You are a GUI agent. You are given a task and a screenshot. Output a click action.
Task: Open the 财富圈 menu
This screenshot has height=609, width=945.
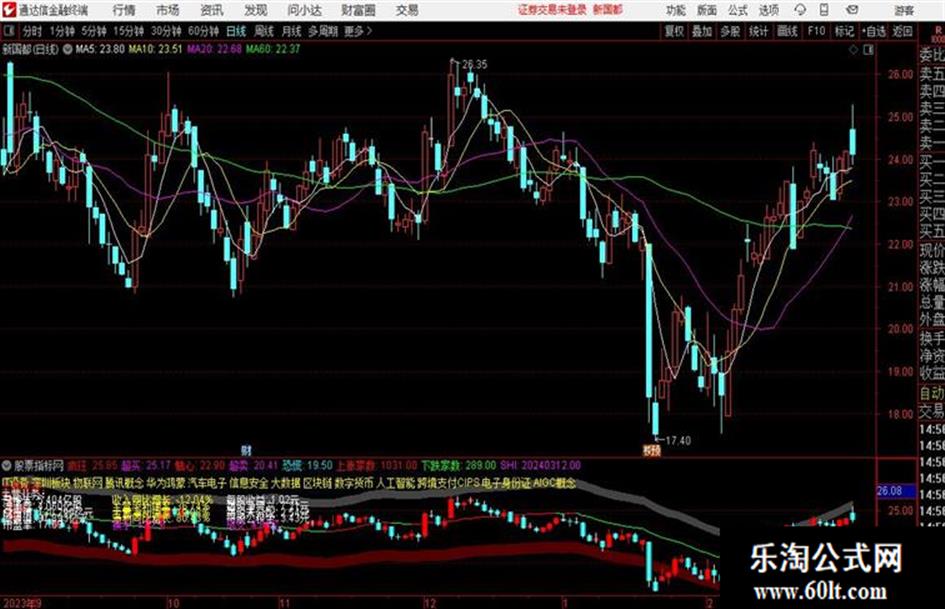tap(358, 10)
